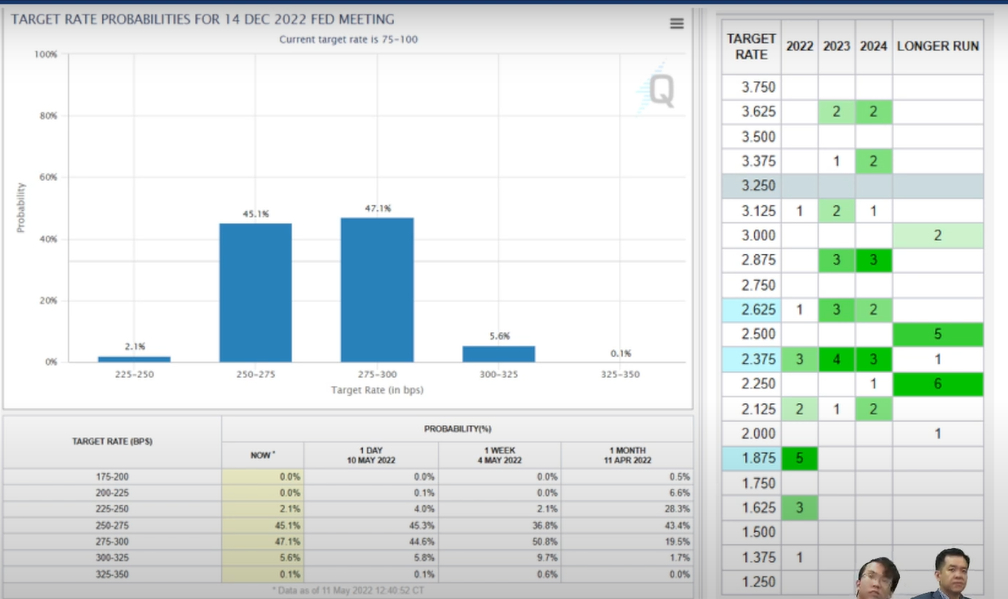The height and width of the screenshot is (599, 1008).
Task: Select the small 225-250 bar showing 2.1%
Action: [134, 358]
